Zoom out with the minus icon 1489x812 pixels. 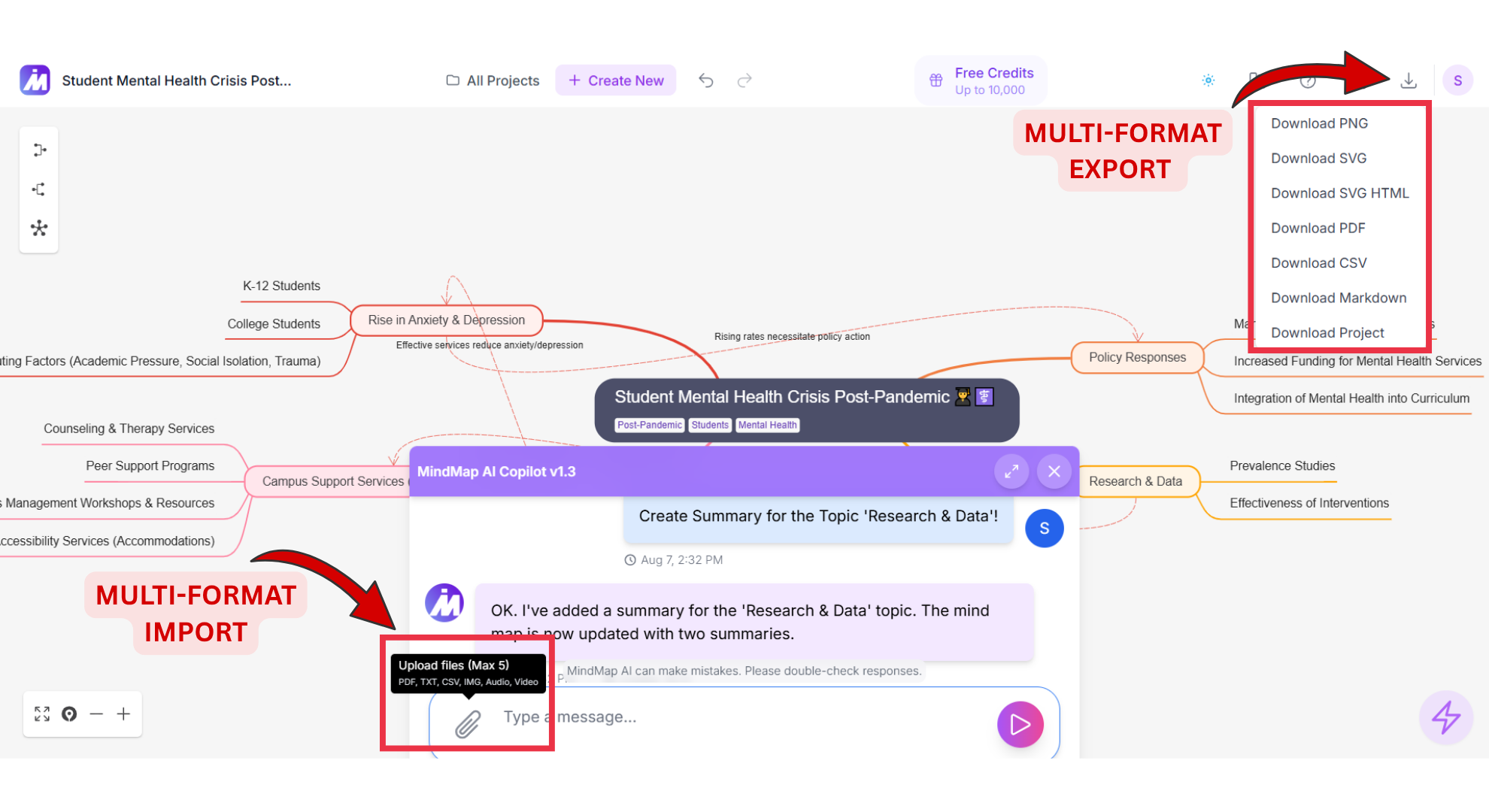pyautogui.click(x=96, y=714)
